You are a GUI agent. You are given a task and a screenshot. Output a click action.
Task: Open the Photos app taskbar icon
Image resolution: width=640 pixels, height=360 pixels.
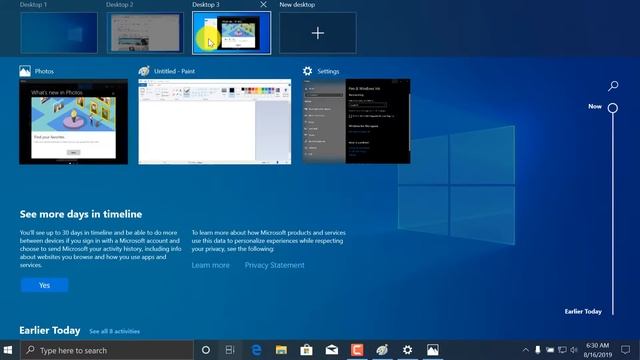click(433, 350)
